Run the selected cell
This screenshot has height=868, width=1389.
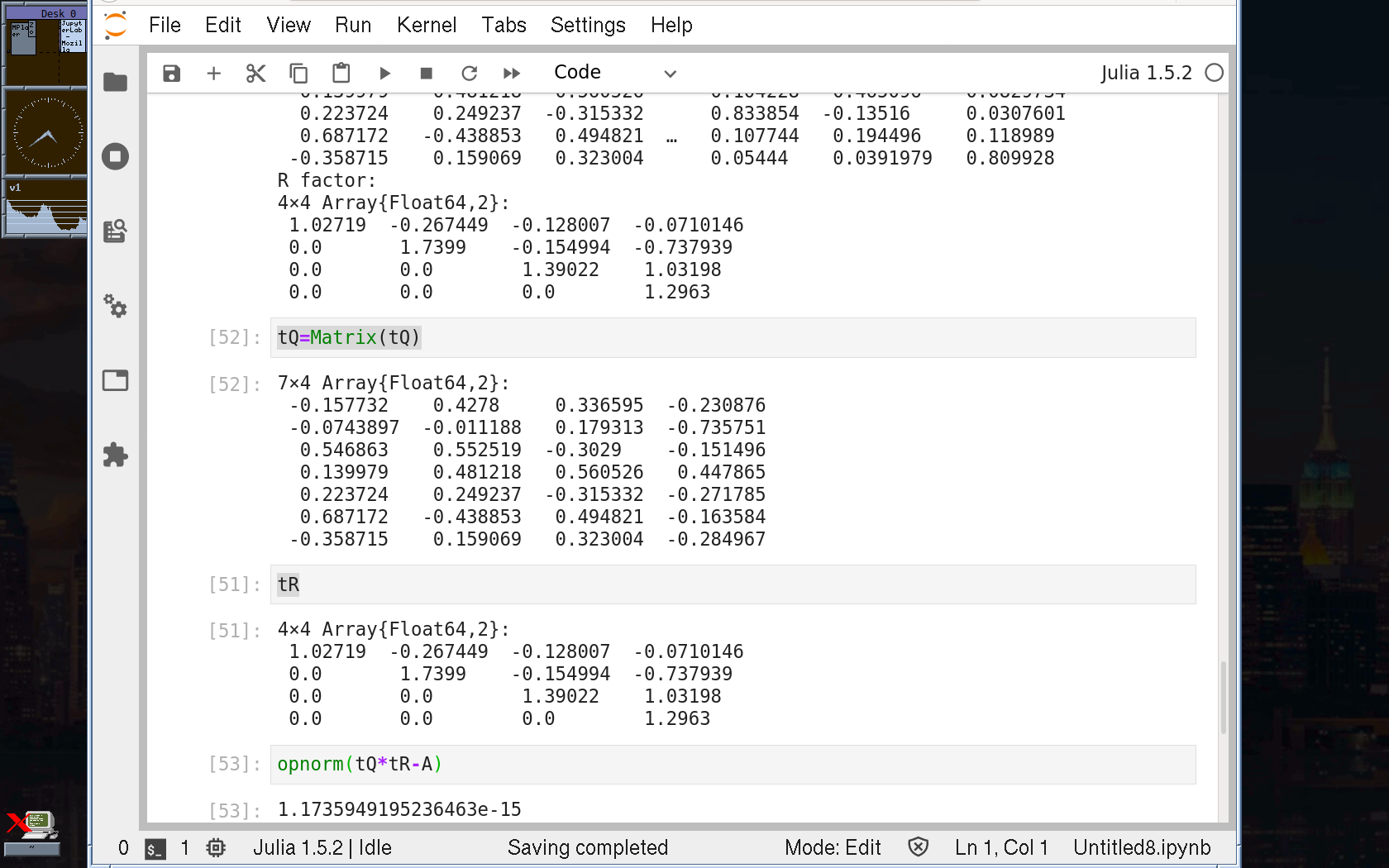pos(384,74)
